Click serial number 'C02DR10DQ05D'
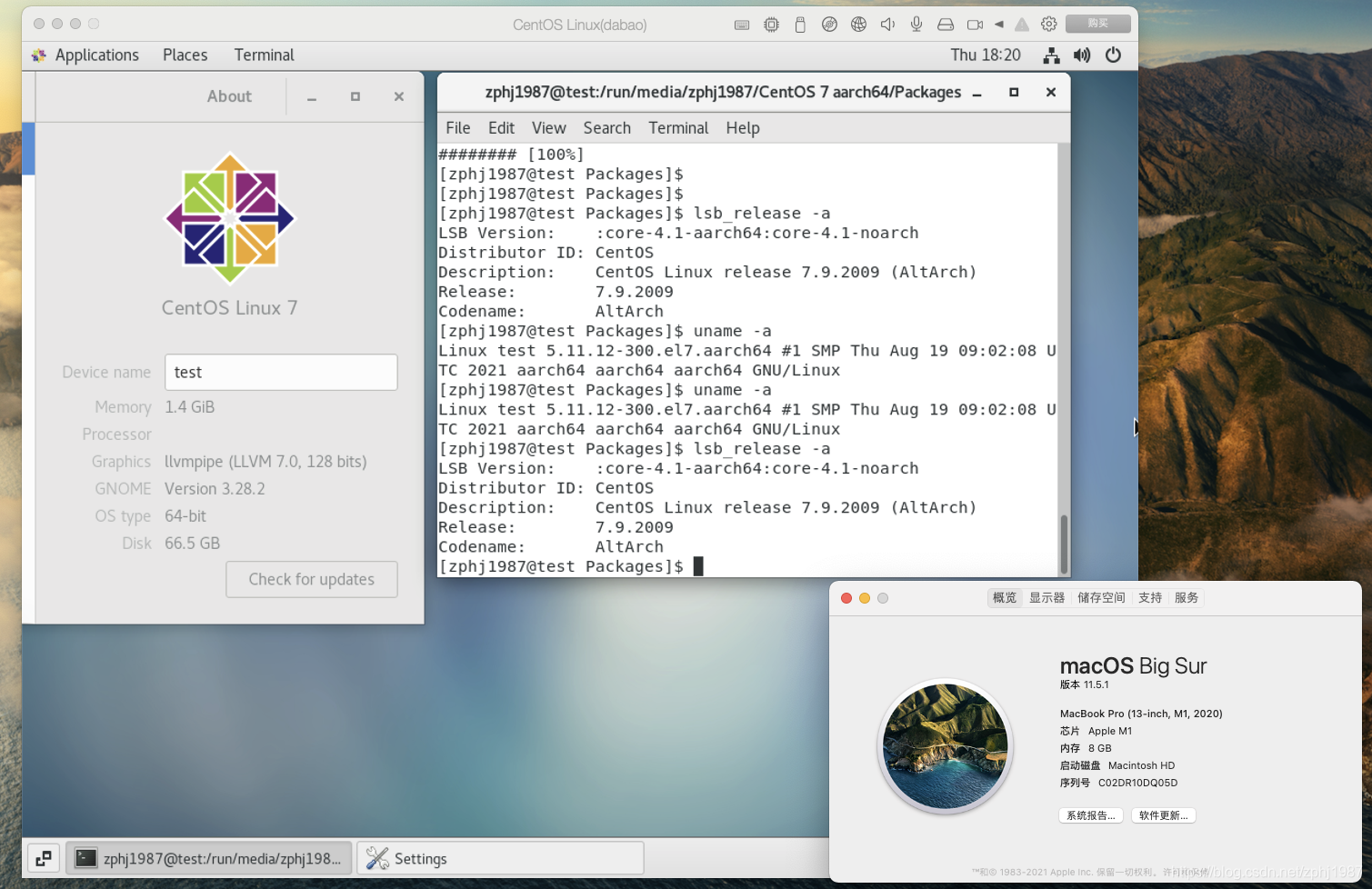The width and height of the screenshot is (1372, 889). pyautogui.click(x=1137, y=783)
